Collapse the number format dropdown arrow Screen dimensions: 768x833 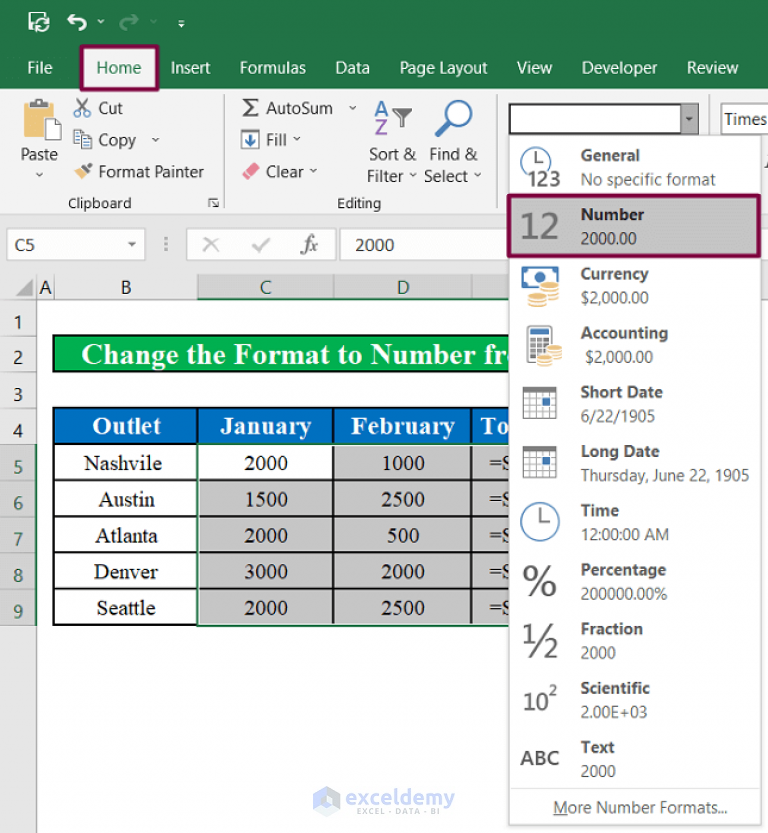coord(689,118)
